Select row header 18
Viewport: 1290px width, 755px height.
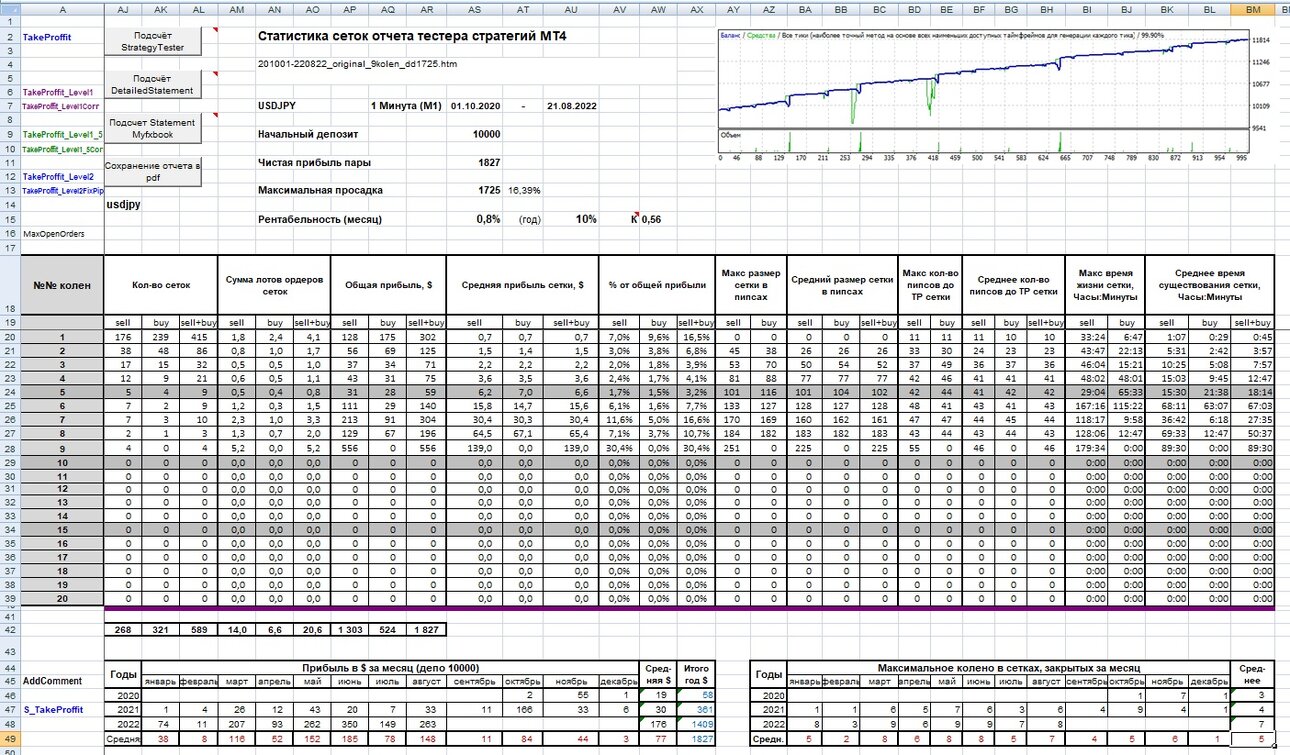tap(10, 284)
